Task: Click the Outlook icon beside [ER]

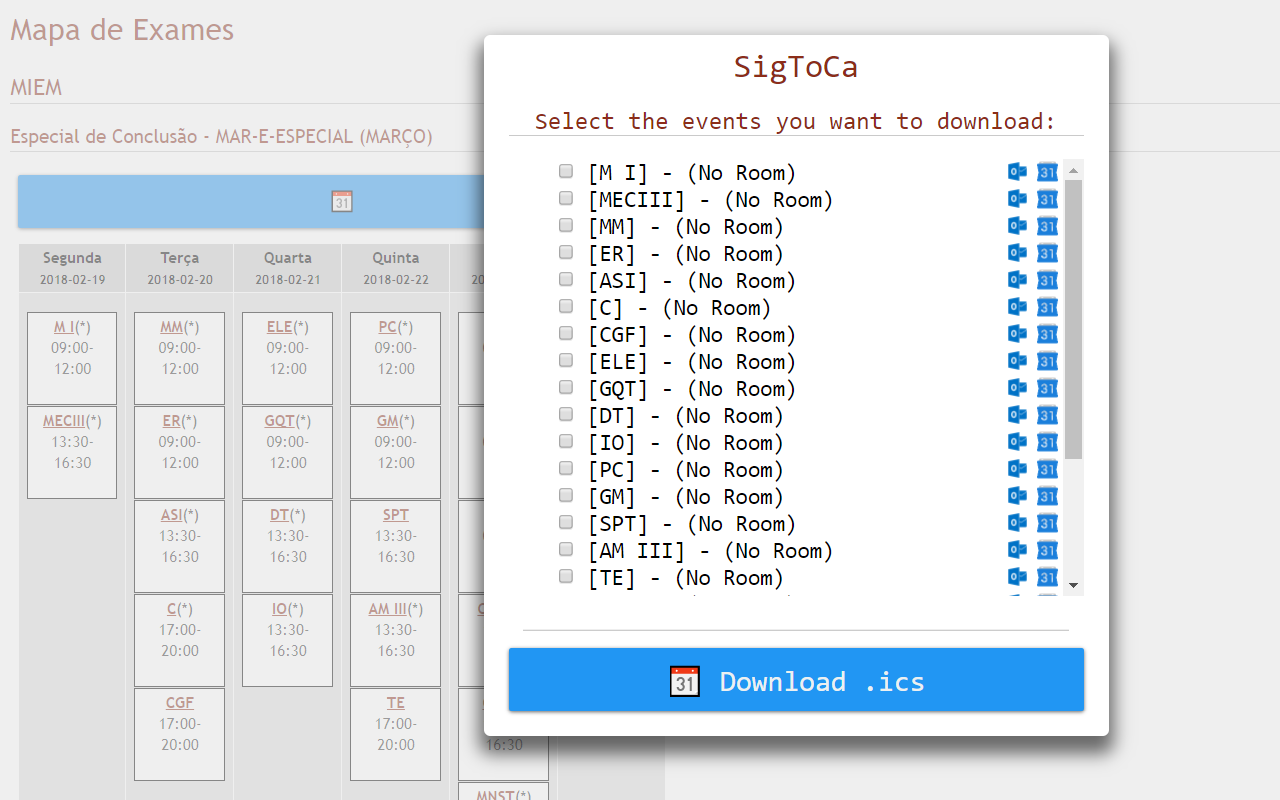Action: point(1017,253)
